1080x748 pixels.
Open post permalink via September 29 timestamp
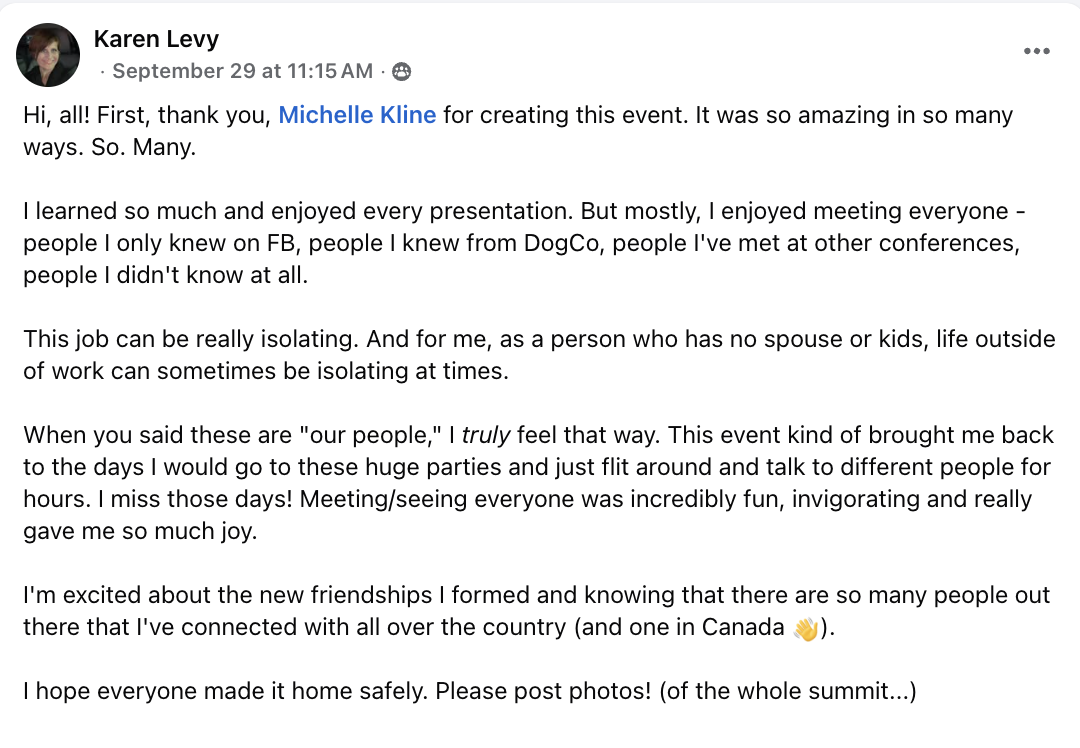(242, 71)
